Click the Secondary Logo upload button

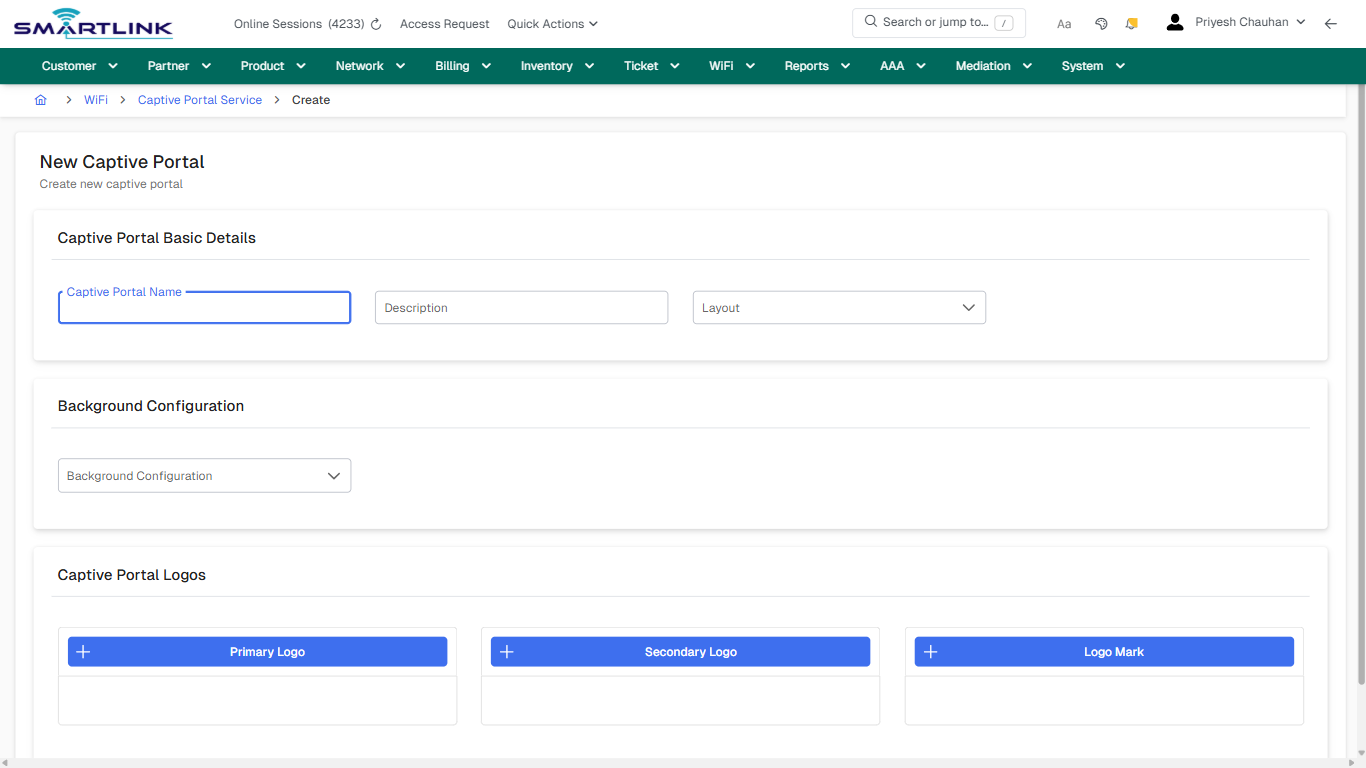click(x=680, y=651)
